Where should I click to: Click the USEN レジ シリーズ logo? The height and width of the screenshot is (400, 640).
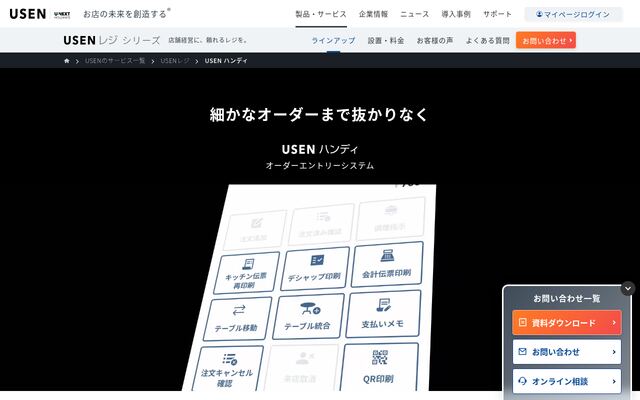(x=112, y=40)
